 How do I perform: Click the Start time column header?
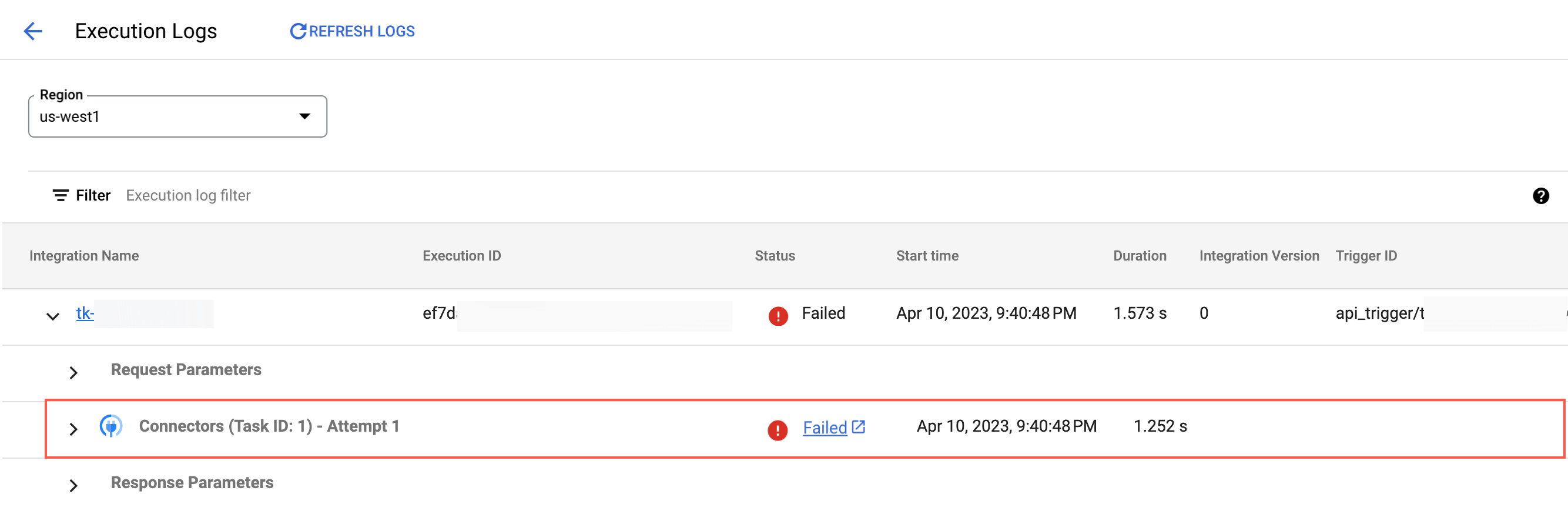[927, 255]
